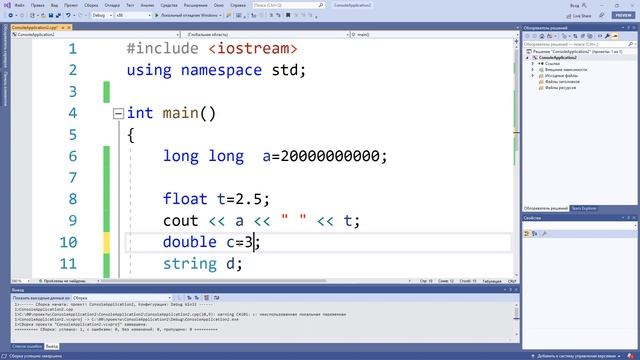Click the magnifier in the top search box

coord(321,5)
